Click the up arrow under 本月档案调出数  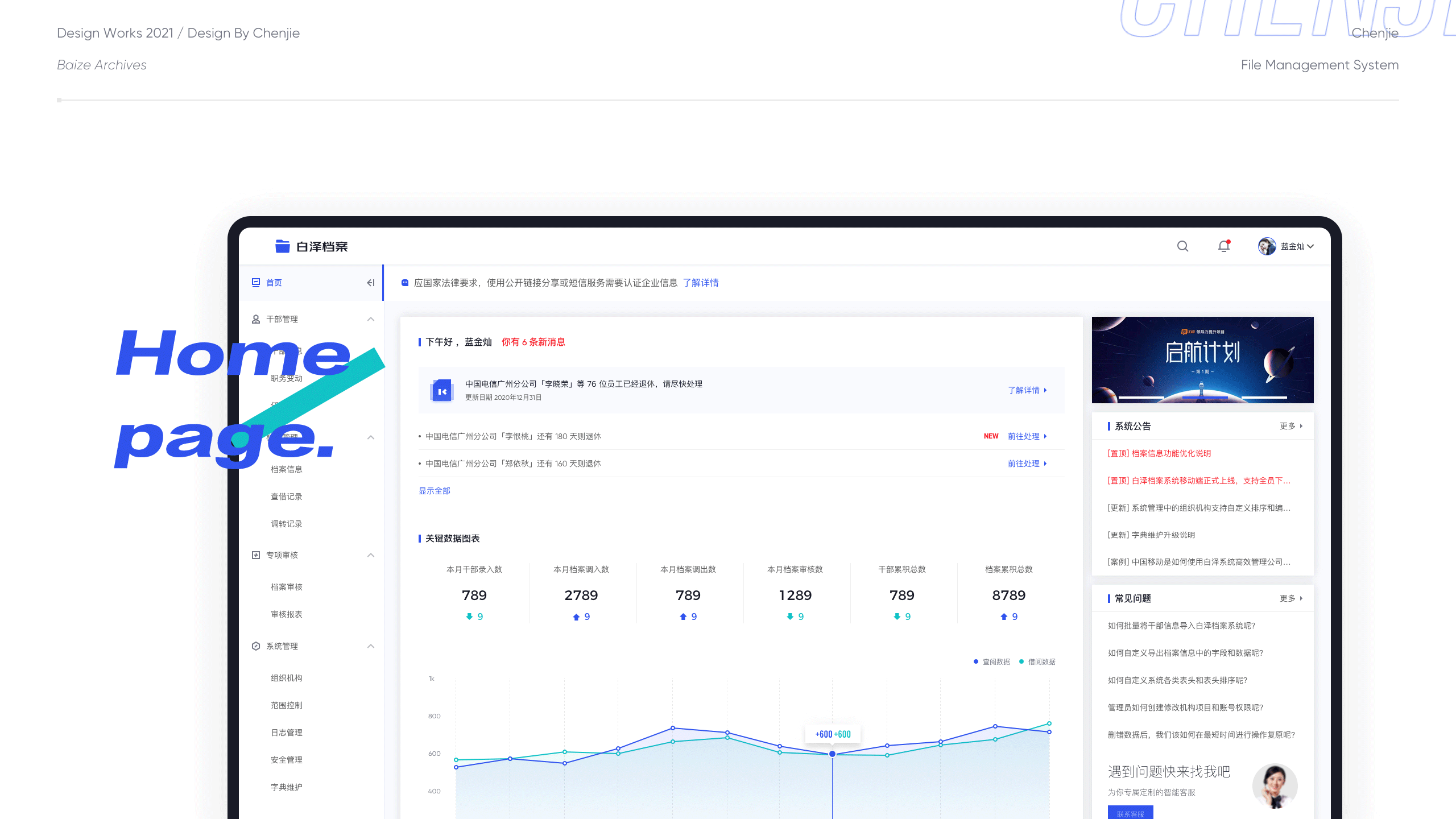click(x=683, y=617)
